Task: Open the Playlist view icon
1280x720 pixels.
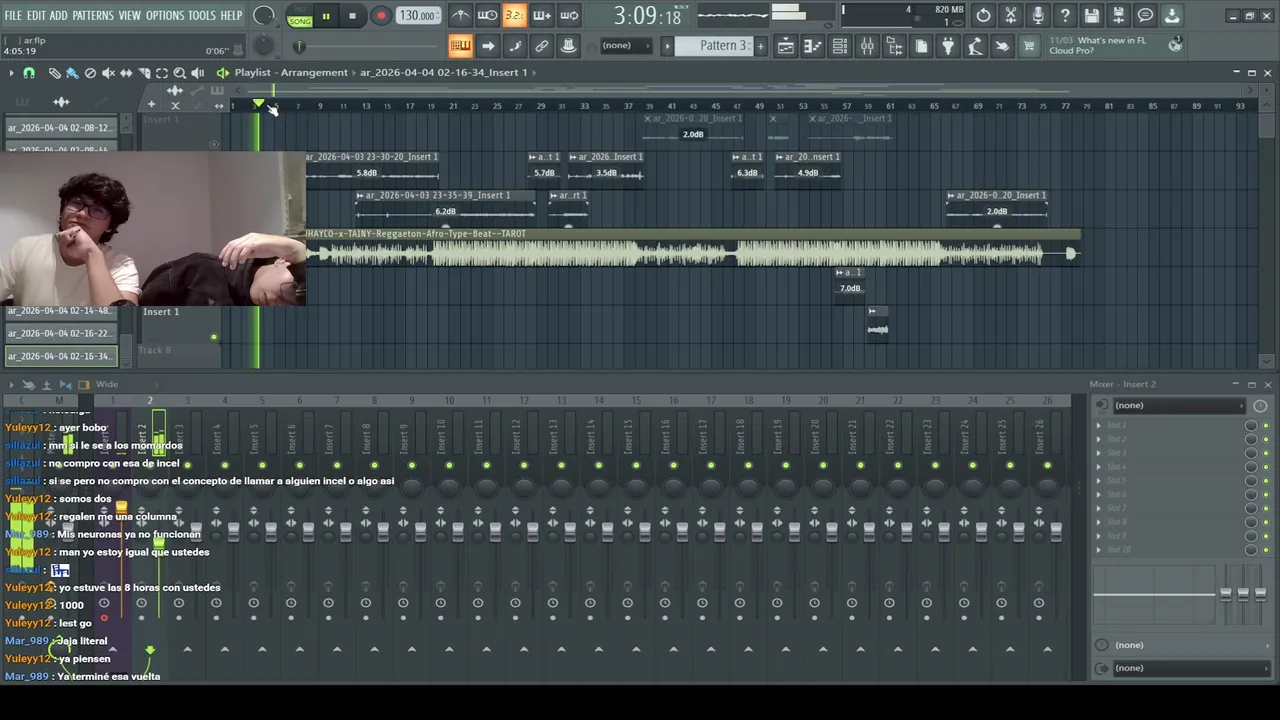Action: point(786,46)
